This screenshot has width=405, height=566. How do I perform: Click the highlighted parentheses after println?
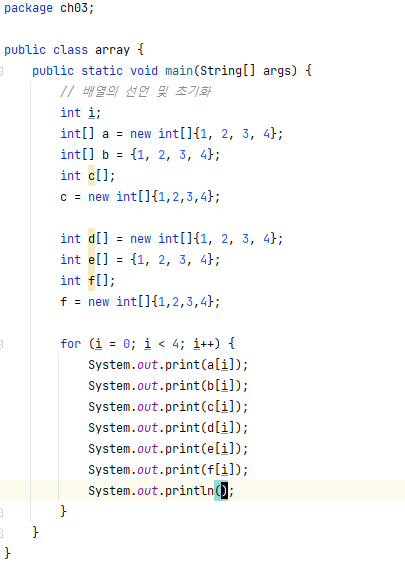(221, 491)
